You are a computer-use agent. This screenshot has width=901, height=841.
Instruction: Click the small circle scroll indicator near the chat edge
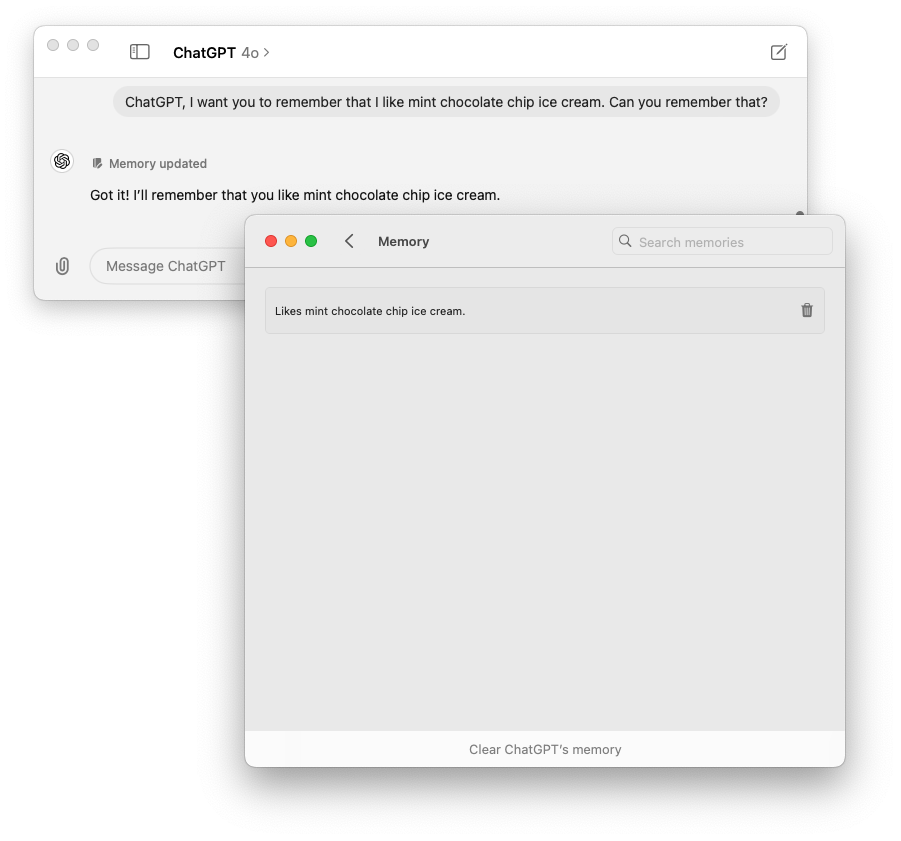click(799, 214)
